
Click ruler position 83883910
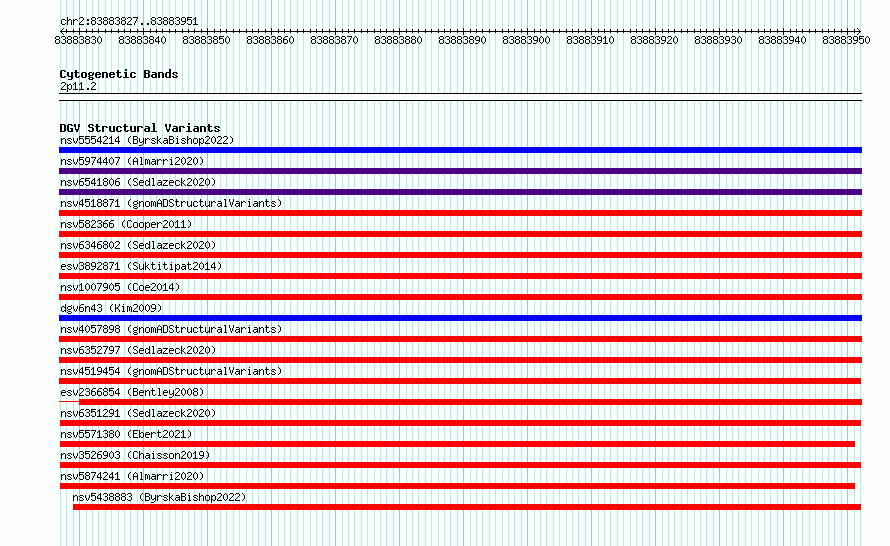tap(590, 40)
